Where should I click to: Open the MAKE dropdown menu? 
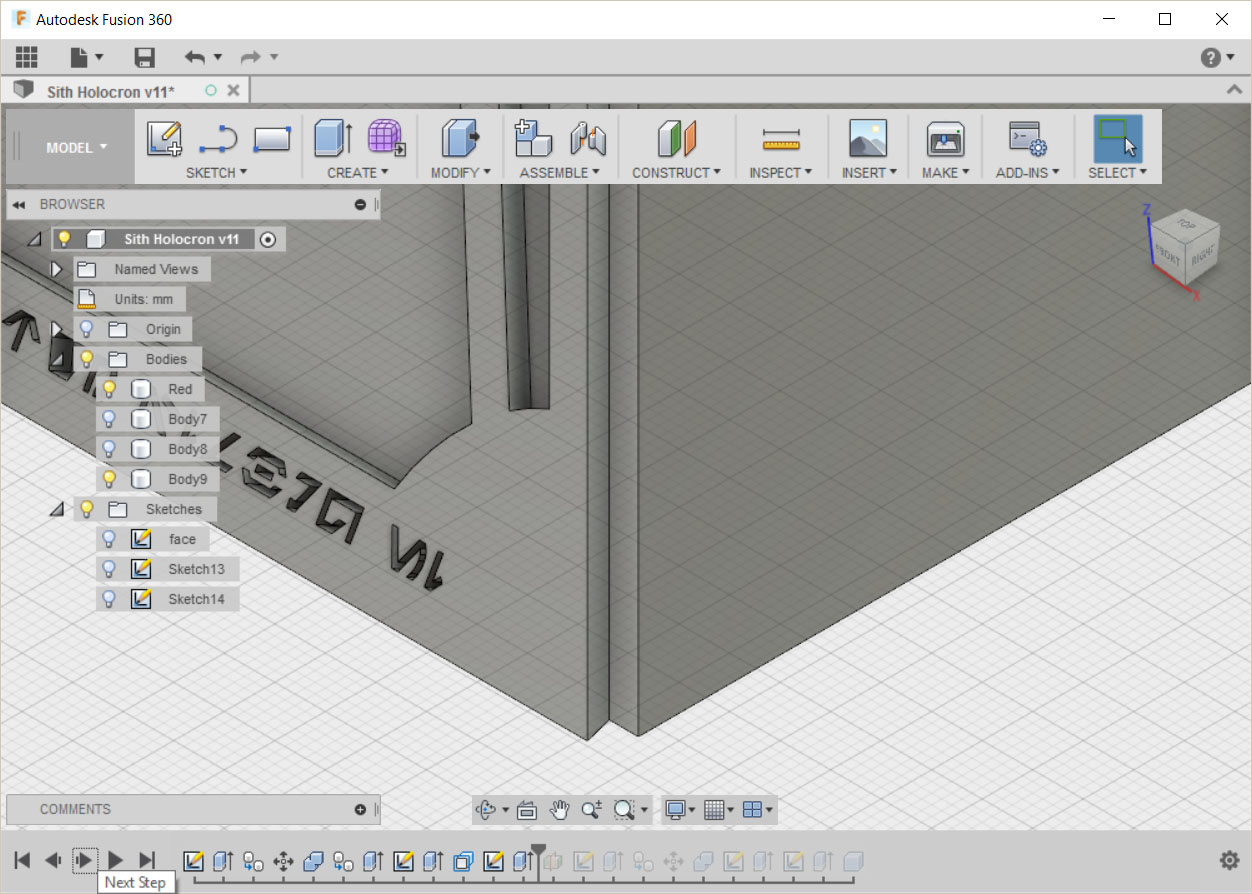pyautogui.click(x=946, y=172)
